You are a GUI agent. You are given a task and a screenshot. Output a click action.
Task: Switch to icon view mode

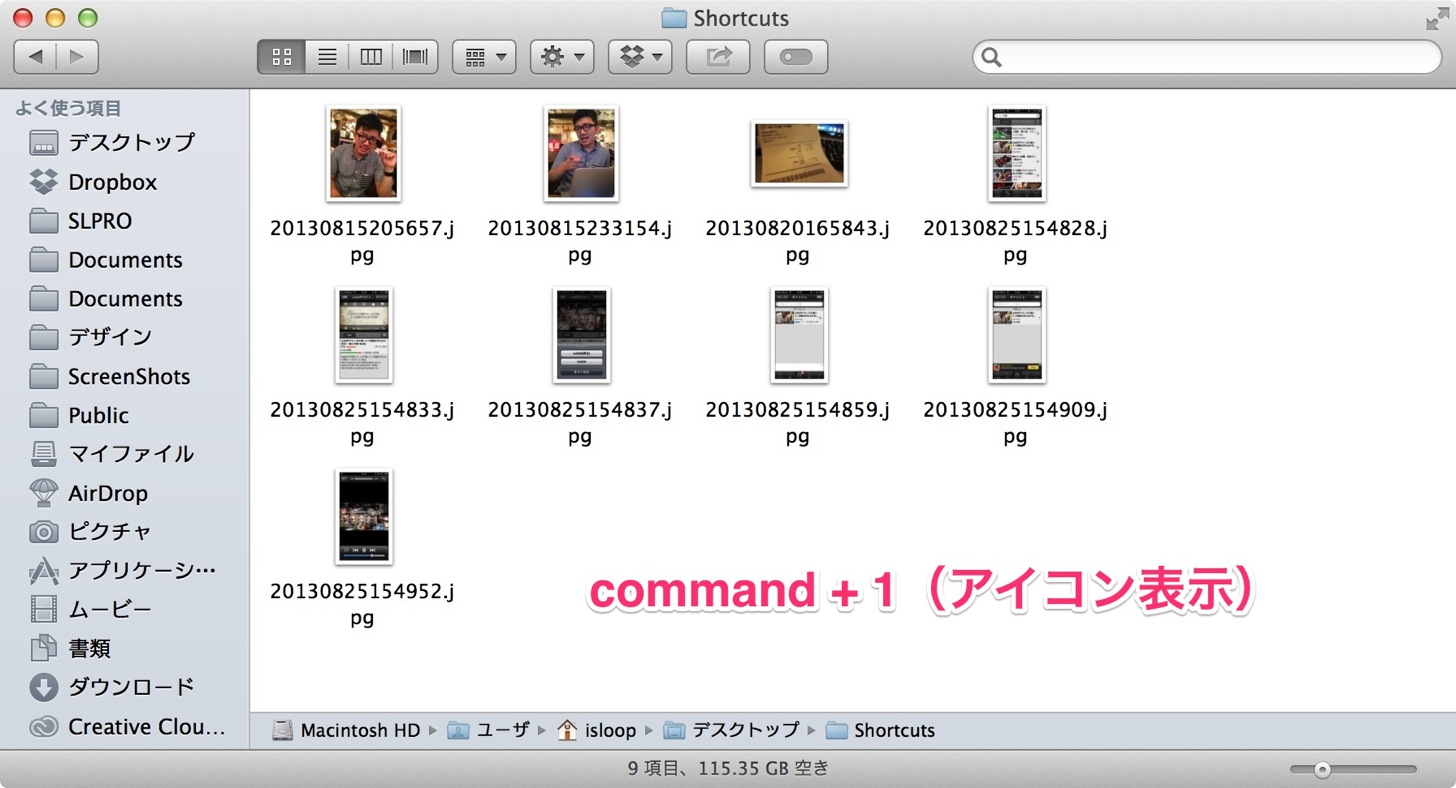click(281, 57)
